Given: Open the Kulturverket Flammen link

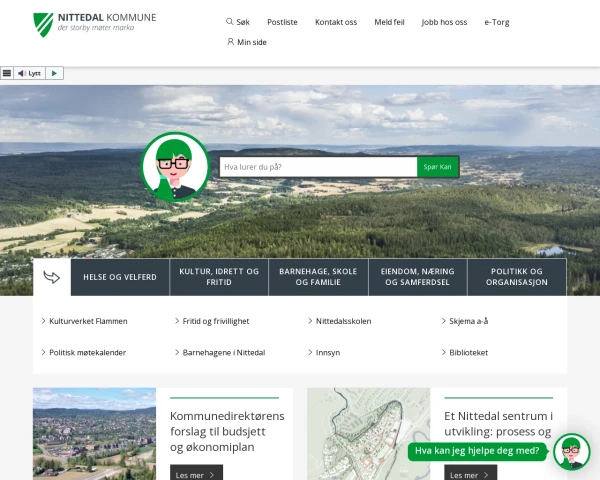Looking at the screenshot, I should [88, 321].
